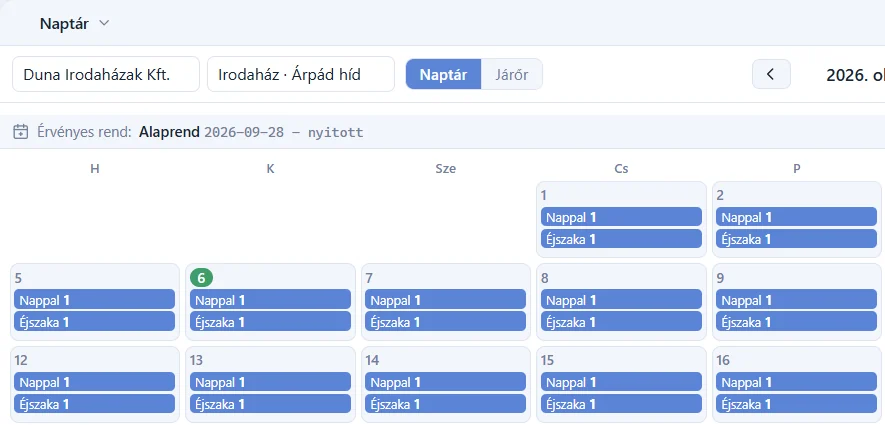
Task: Open the Éjszaka 1 shift on day 2
Action: point(796,239)
